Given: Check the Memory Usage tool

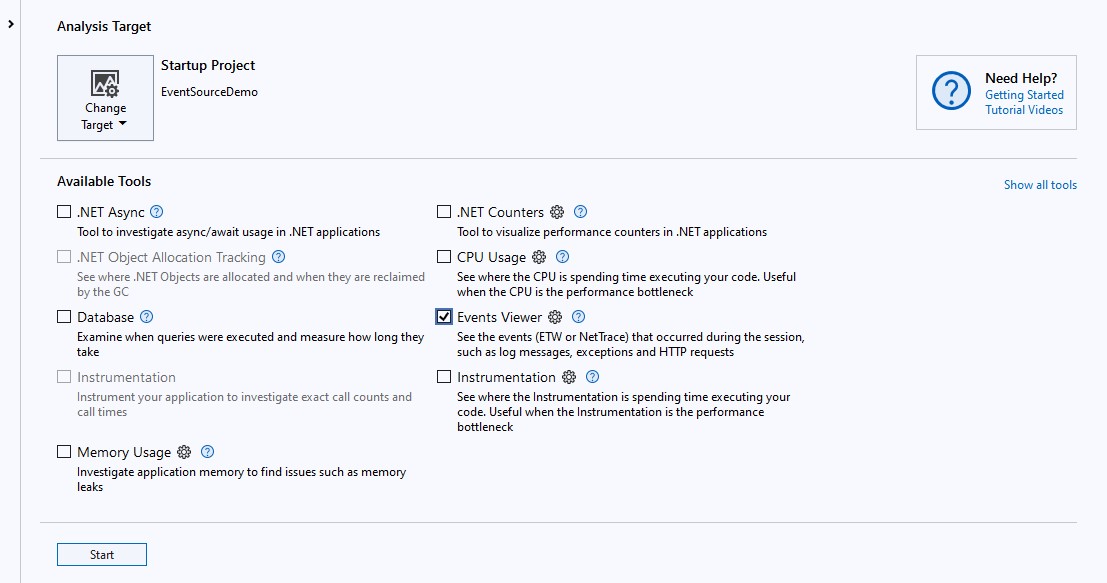Looking at the screenshot, I should [64, 452].
